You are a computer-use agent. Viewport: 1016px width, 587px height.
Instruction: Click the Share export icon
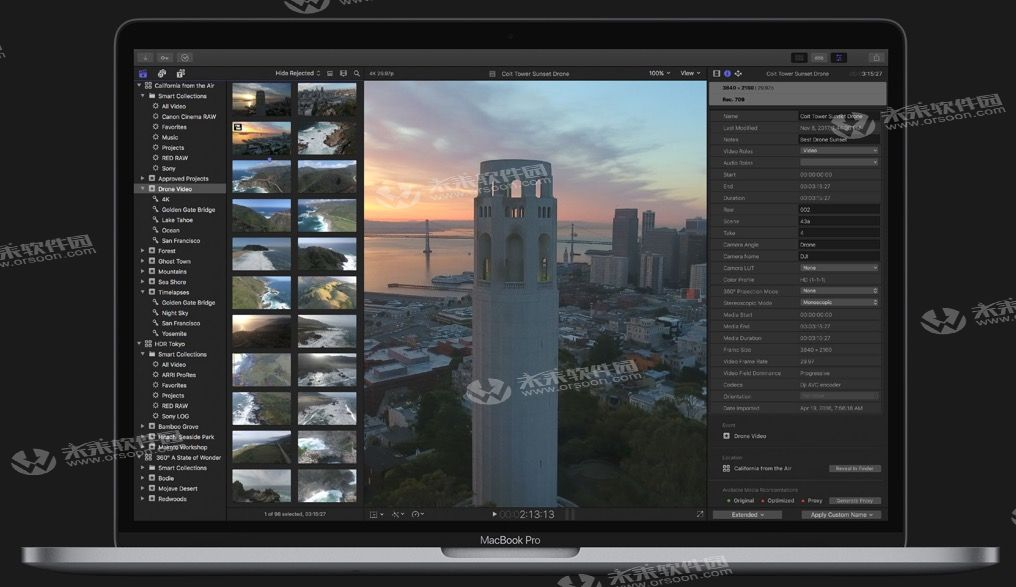tap(876, 58)
